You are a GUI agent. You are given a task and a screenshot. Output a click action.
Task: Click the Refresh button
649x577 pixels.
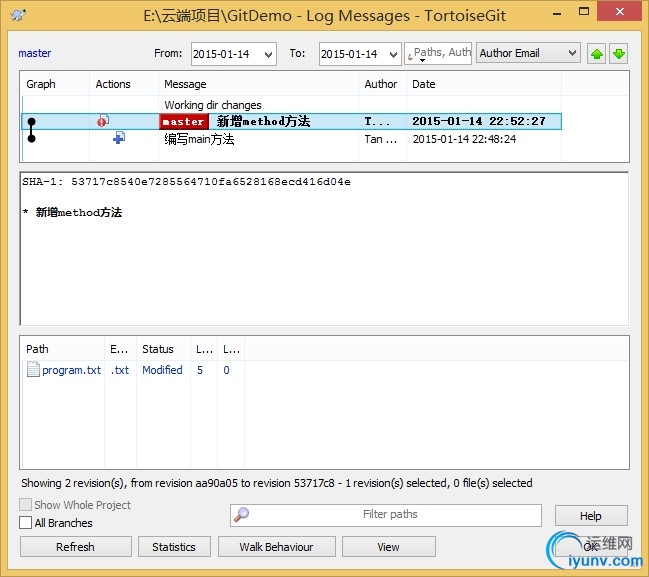click(76, 547)
